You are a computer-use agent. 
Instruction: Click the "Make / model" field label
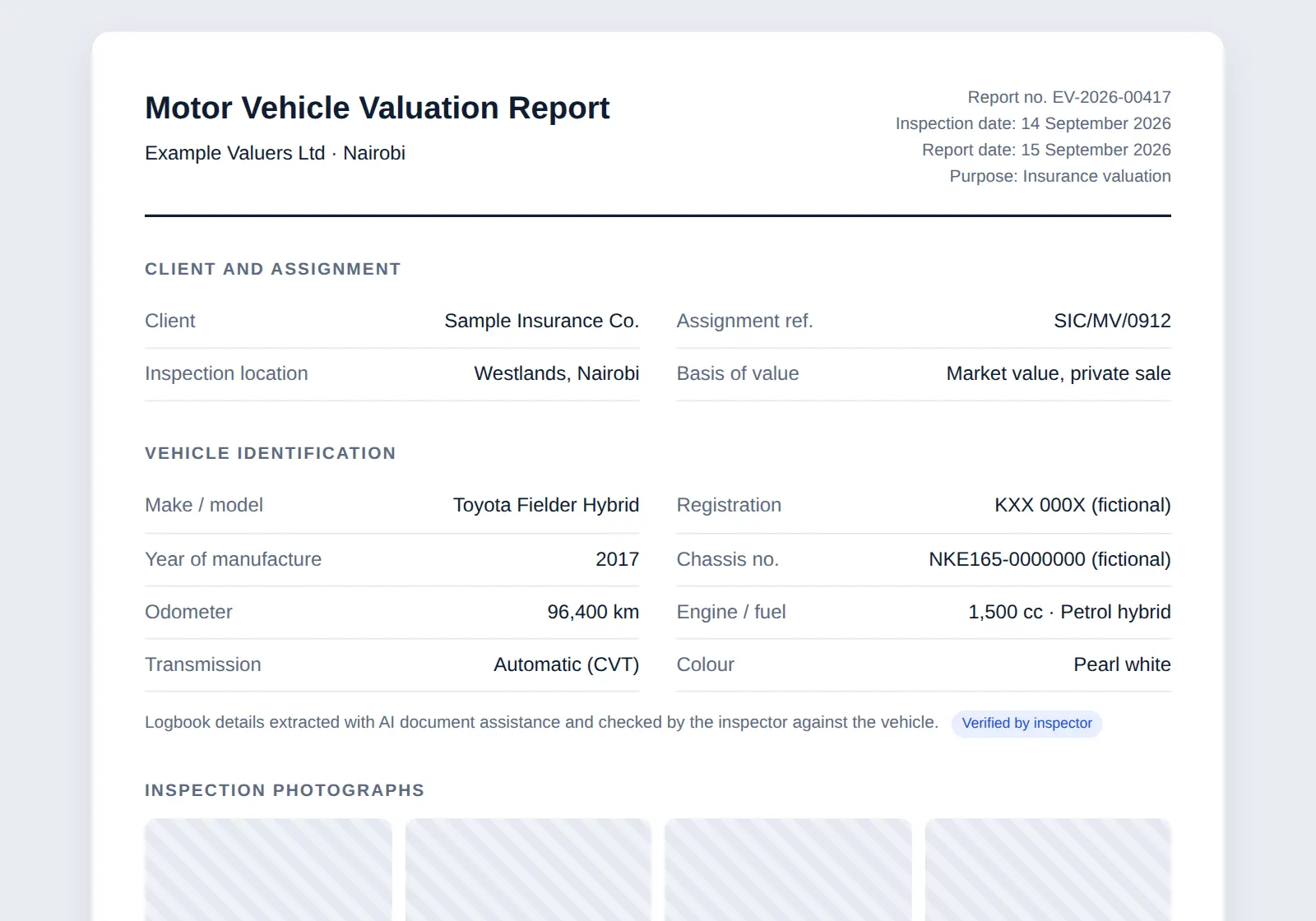pyautogui.click(x=204, y=505)
